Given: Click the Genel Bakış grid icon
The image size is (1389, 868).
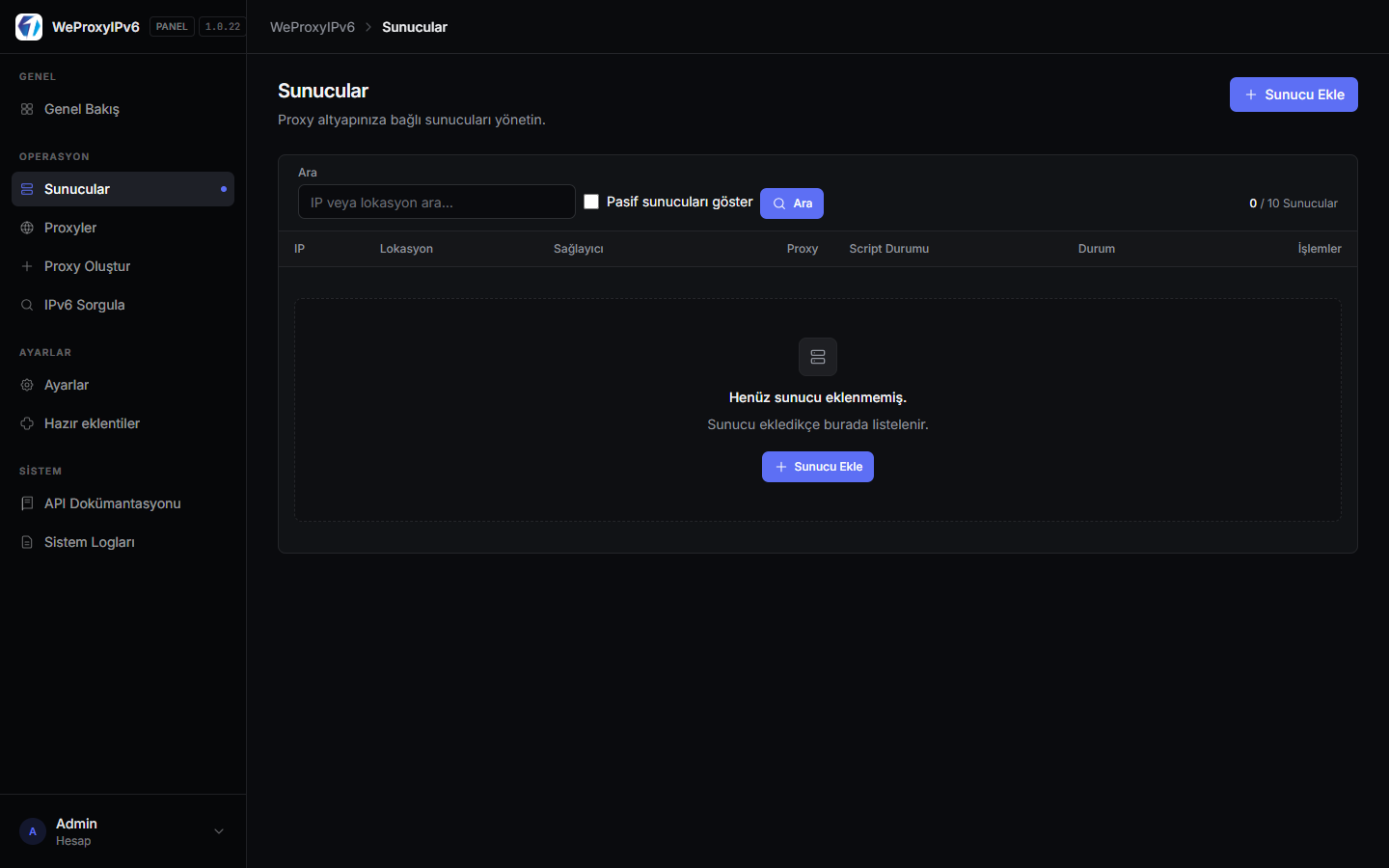Looking at the screenshot, I should (x=27, y=109).
